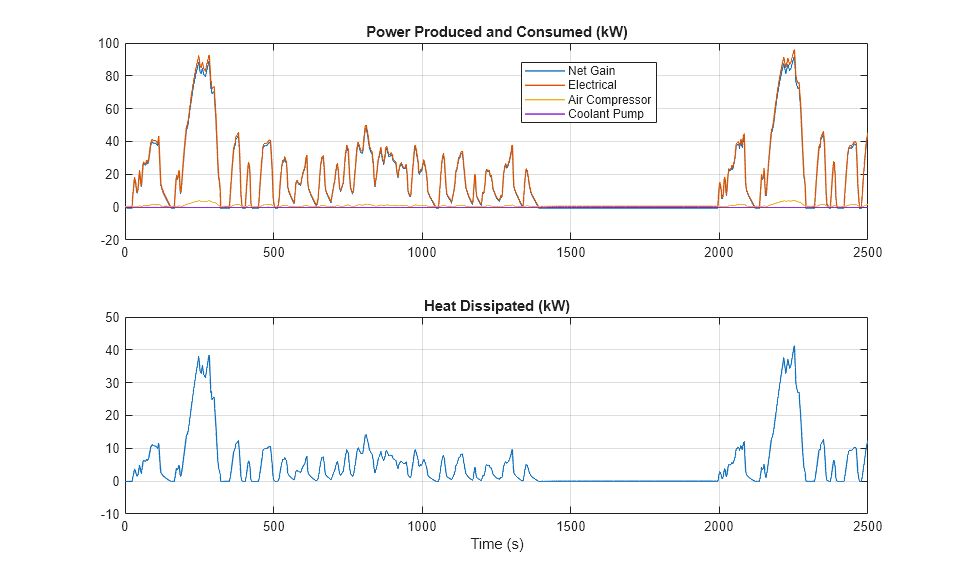This screenshot has height=577, width=959.
Task: Click the -10 tick label on bottom plot
Action: click(110, 515)
